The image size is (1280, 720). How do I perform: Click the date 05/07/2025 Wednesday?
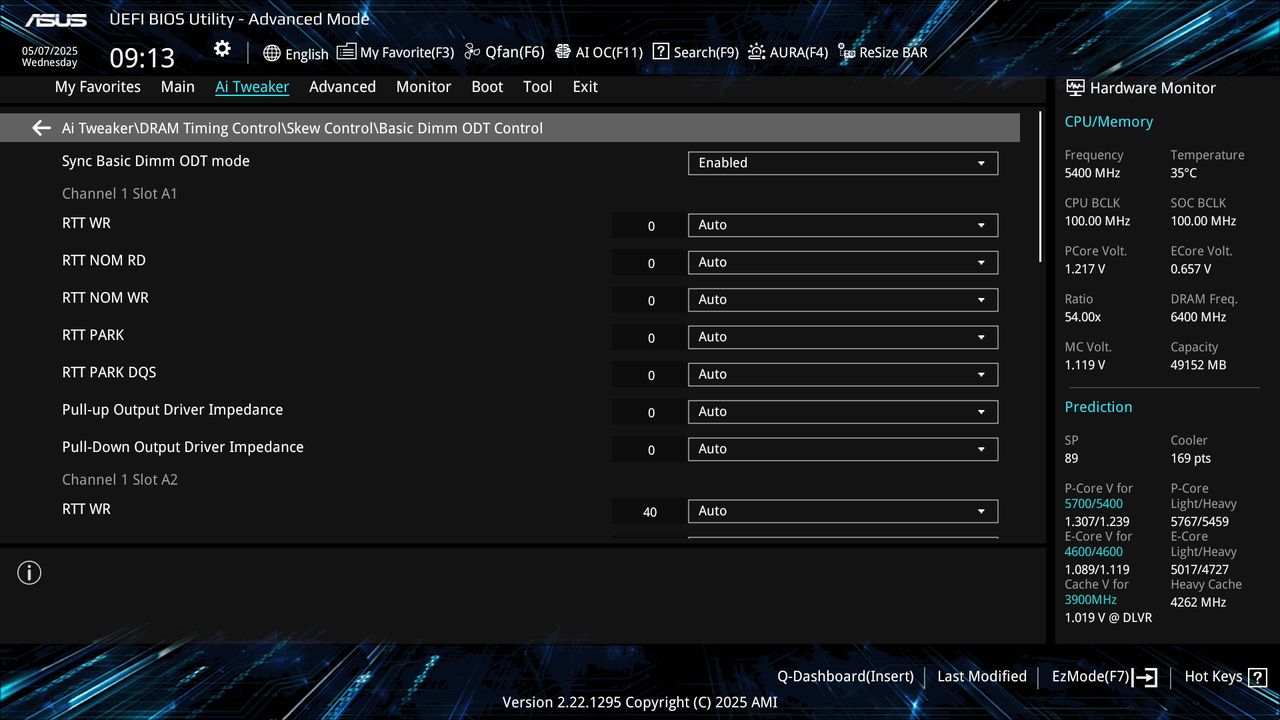click(x=50, y=56)
